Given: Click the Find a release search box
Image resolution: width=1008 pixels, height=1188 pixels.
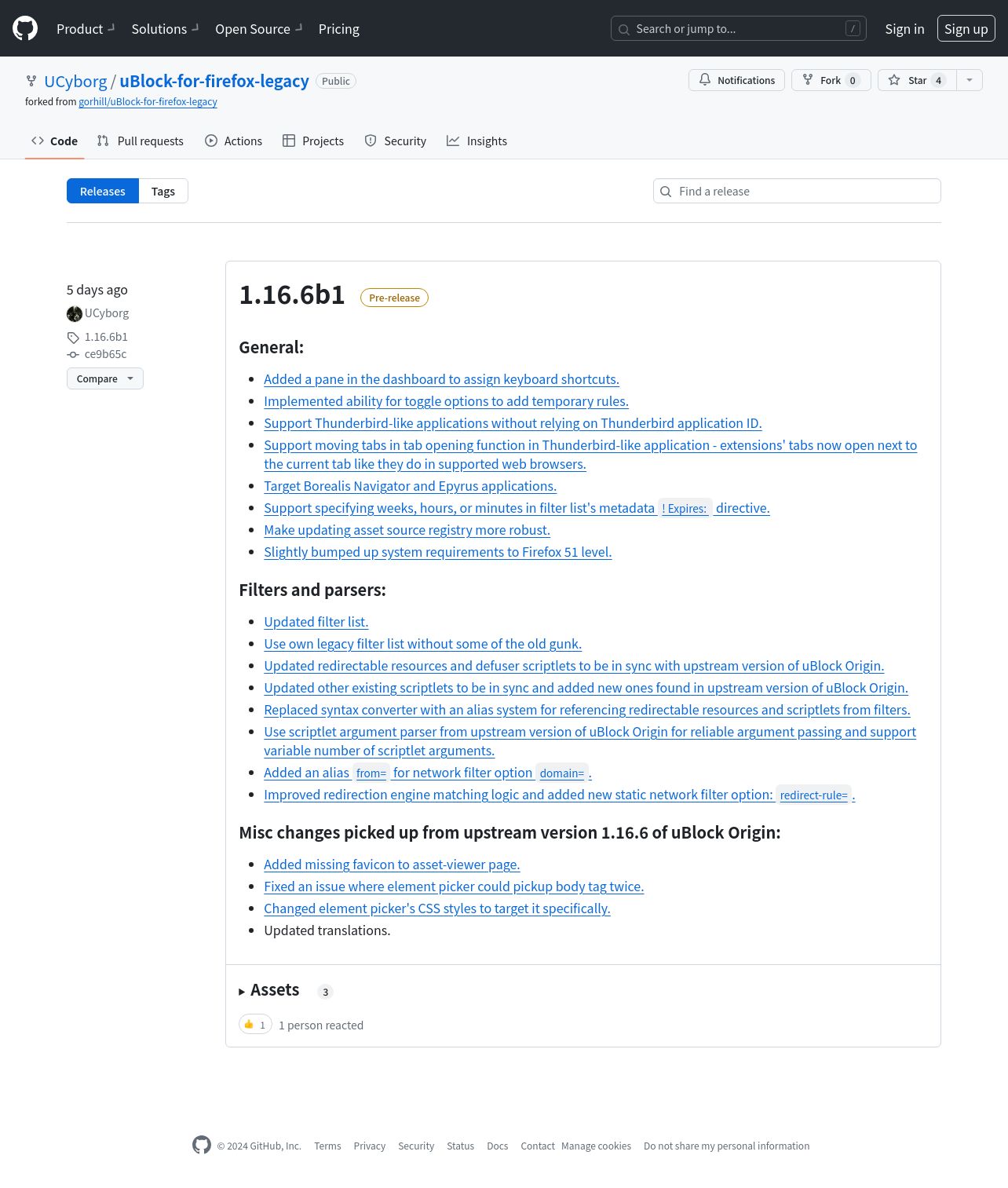Looking at the screenshot, I should [797, 191].
